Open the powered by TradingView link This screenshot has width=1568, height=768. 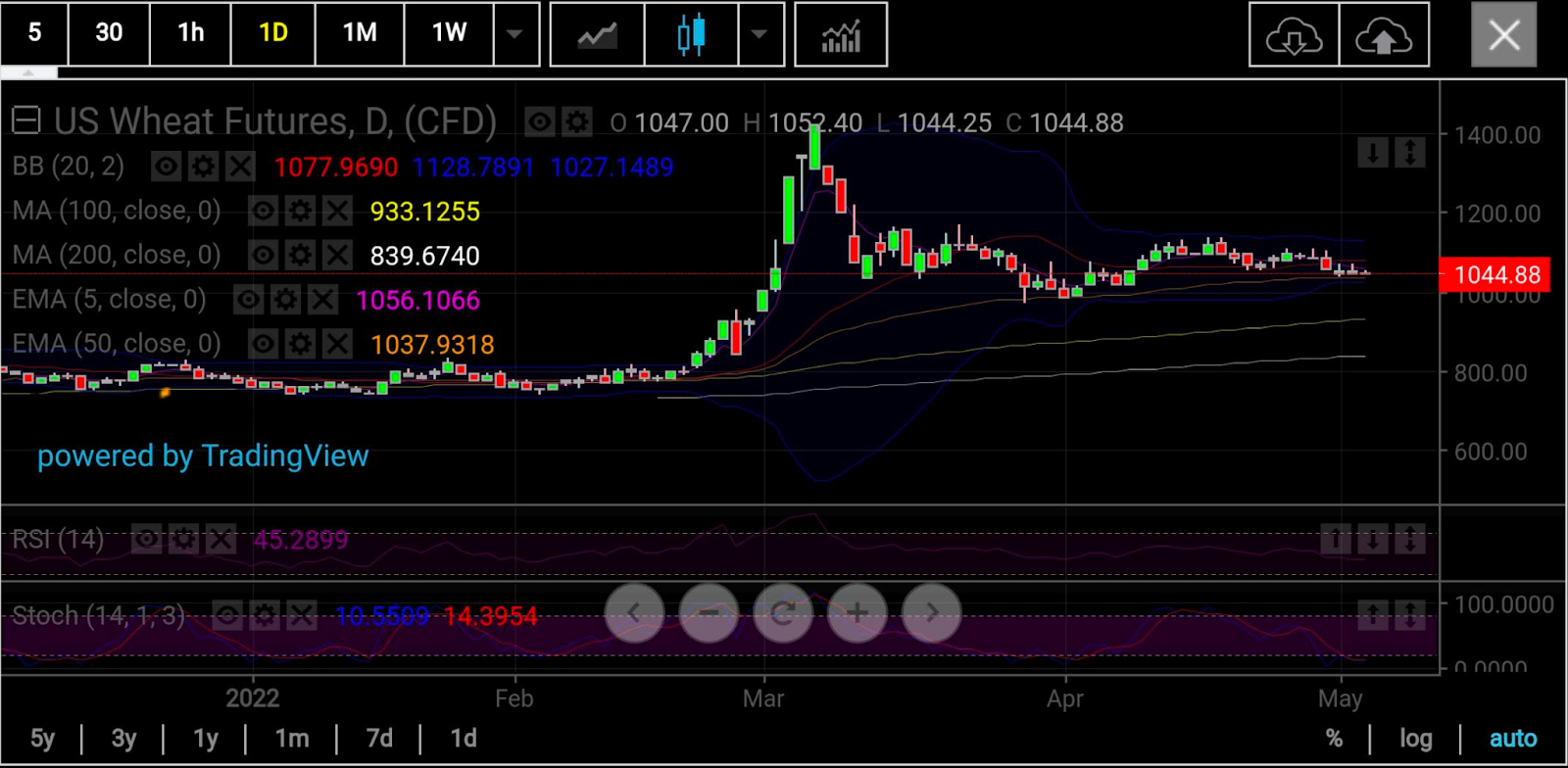(x=203, y=456)
